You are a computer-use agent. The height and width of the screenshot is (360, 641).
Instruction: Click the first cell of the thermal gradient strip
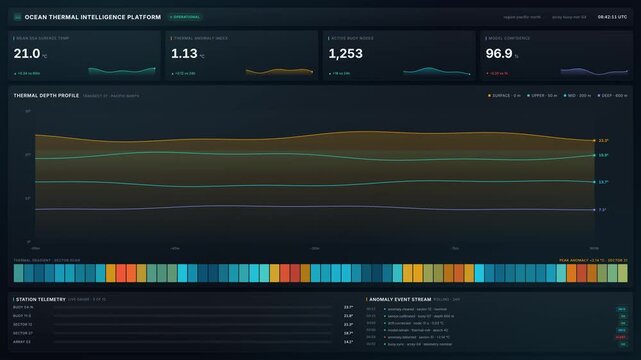[x=18, y=273]
